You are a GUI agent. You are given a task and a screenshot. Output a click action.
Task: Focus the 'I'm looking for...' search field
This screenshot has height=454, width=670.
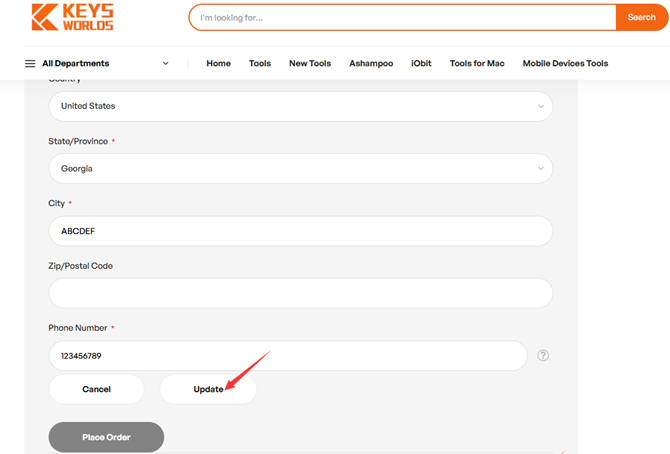403,18
